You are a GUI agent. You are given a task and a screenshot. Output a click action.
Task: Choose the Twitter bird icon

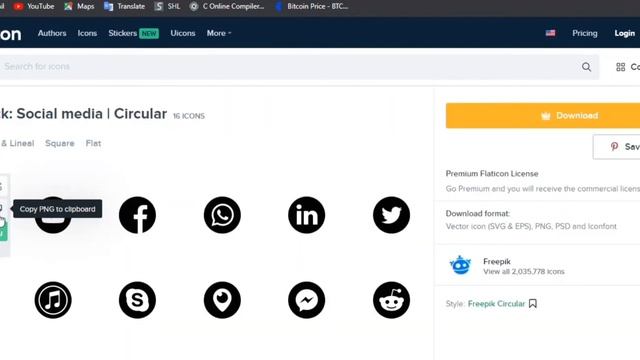391,215
